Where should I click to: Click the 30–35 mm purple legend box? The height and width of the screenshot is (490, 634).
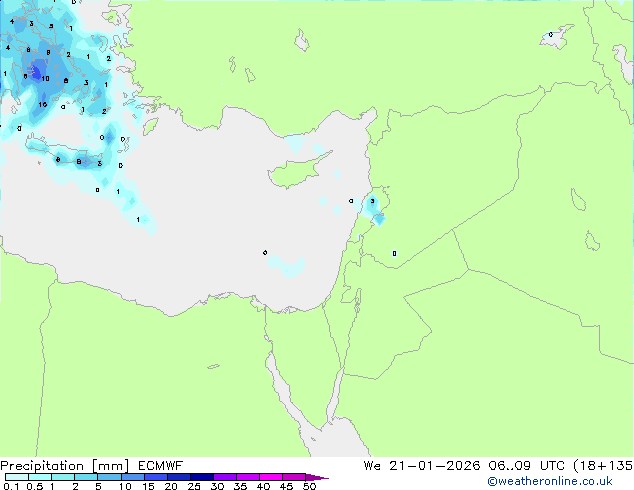pos(225,477)
